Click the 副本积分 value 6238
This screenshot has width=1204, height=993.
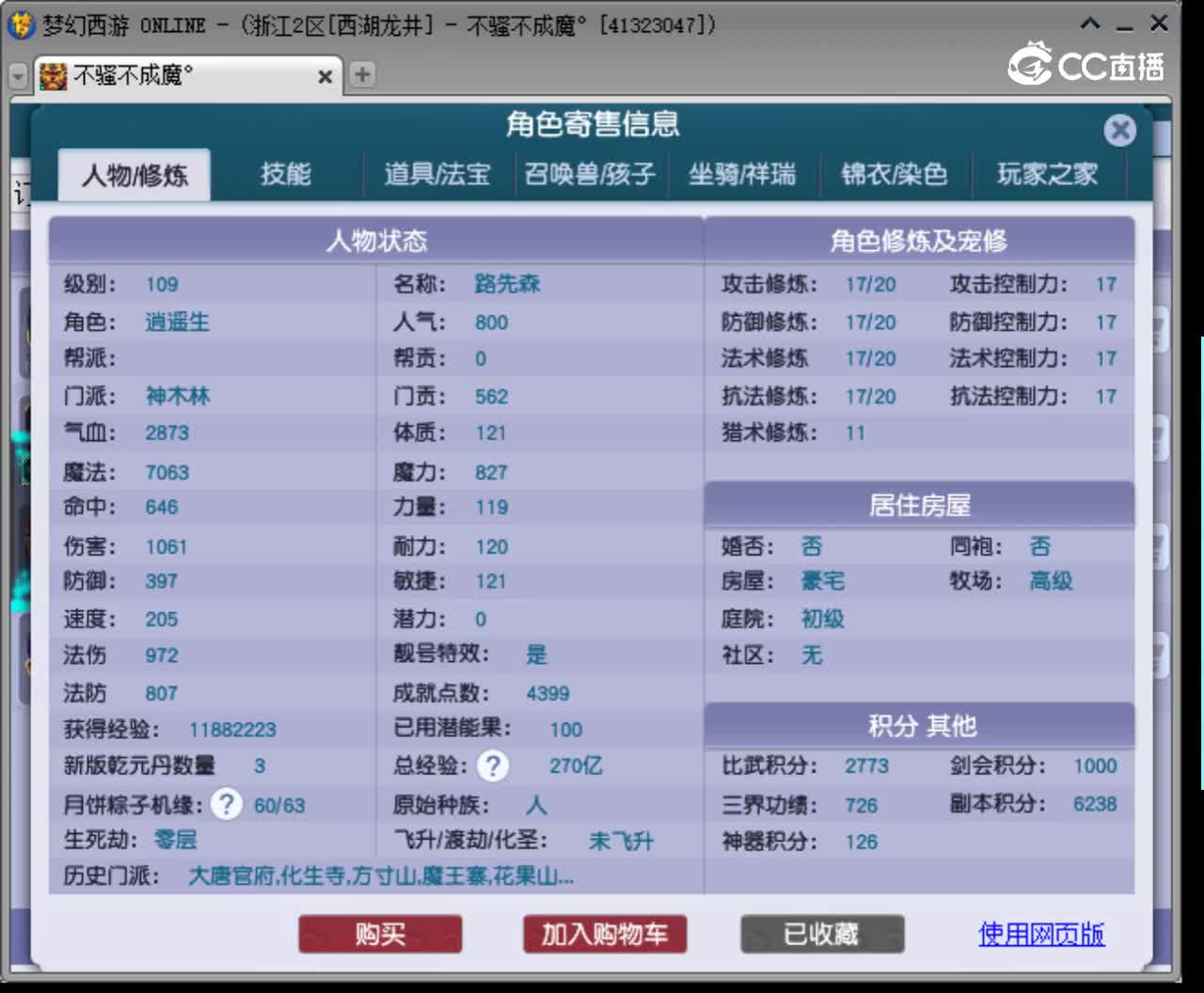pos(1095,804)
